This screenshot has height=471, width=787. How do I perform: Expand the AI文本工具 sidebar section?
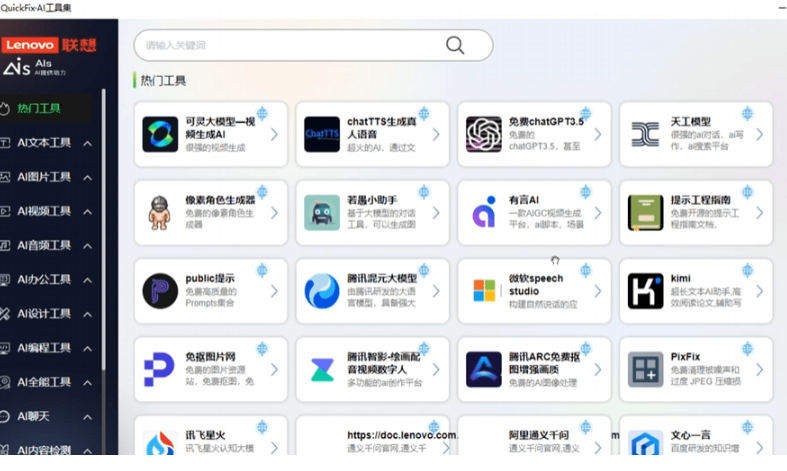coord(88,143)
